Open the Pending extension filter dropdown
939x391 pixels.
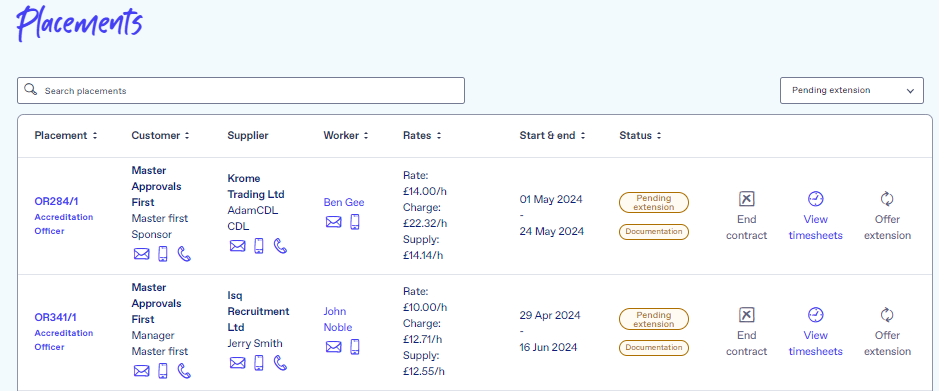tap(852, 90)
